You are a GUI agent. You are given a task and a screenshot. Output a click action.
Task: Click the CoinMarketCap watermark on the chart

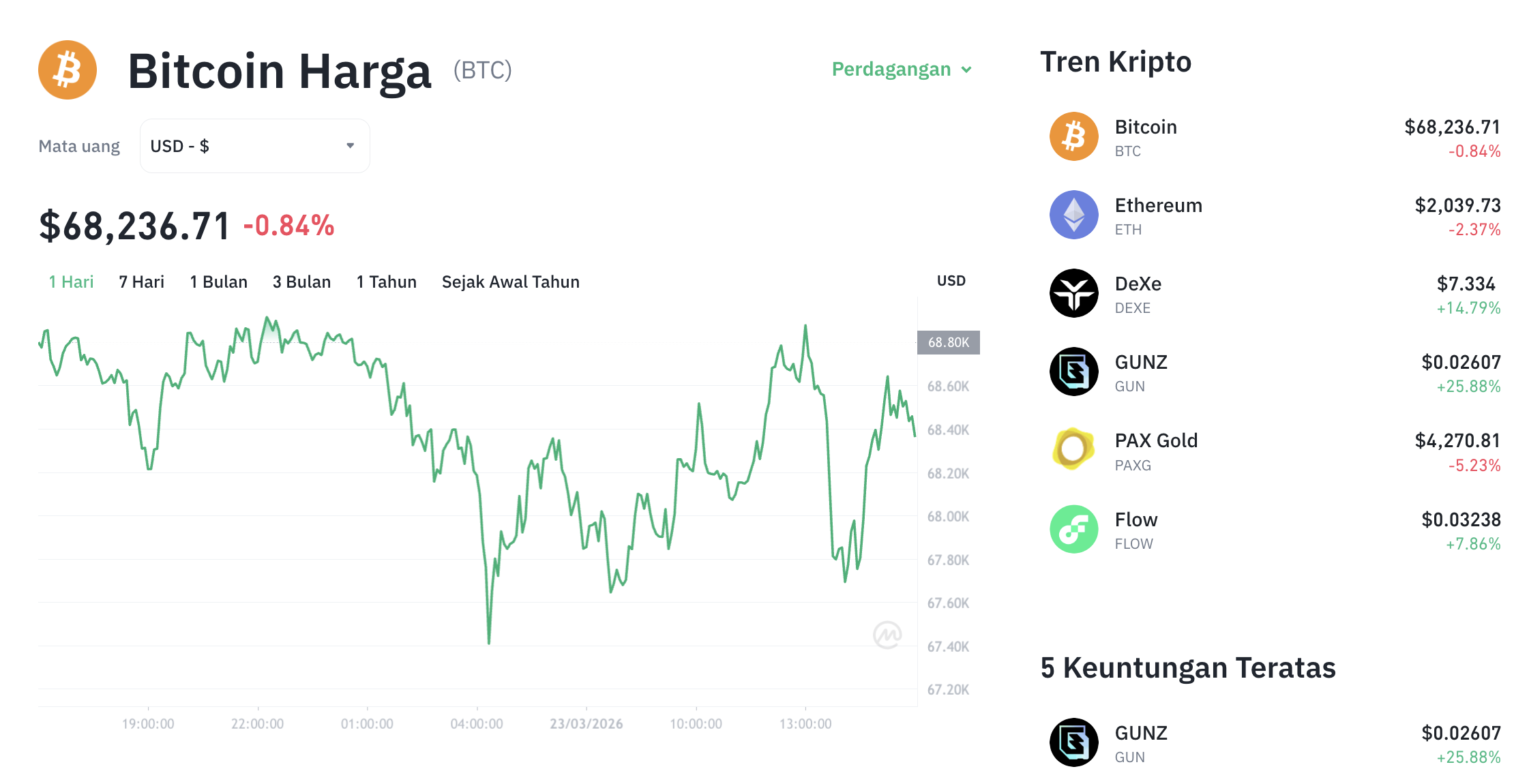(x=888, y=634)
